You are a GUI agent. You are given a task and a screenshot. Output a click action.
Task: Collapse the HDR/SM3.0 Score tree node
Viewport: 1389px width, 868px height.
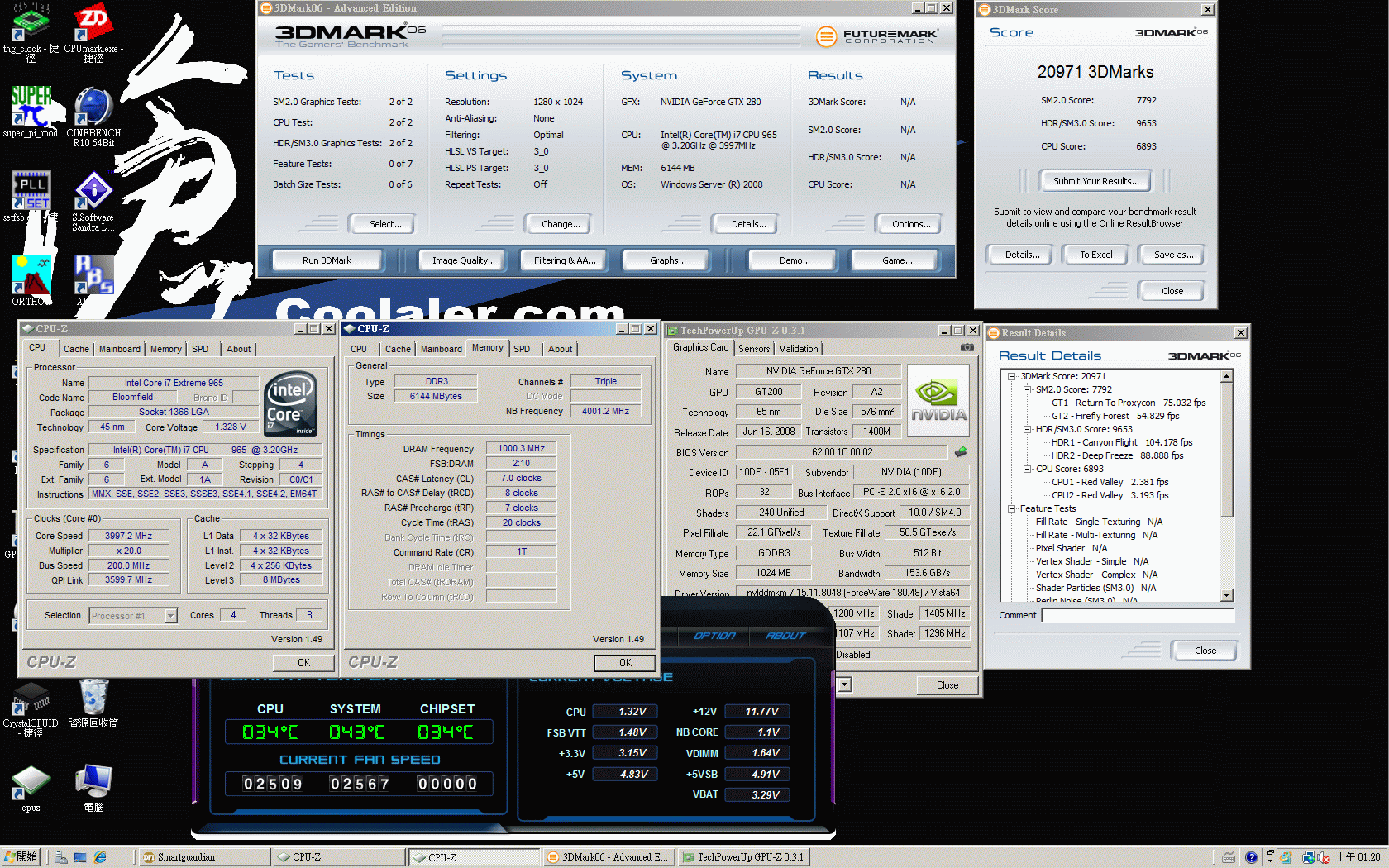pos(1027,429)
